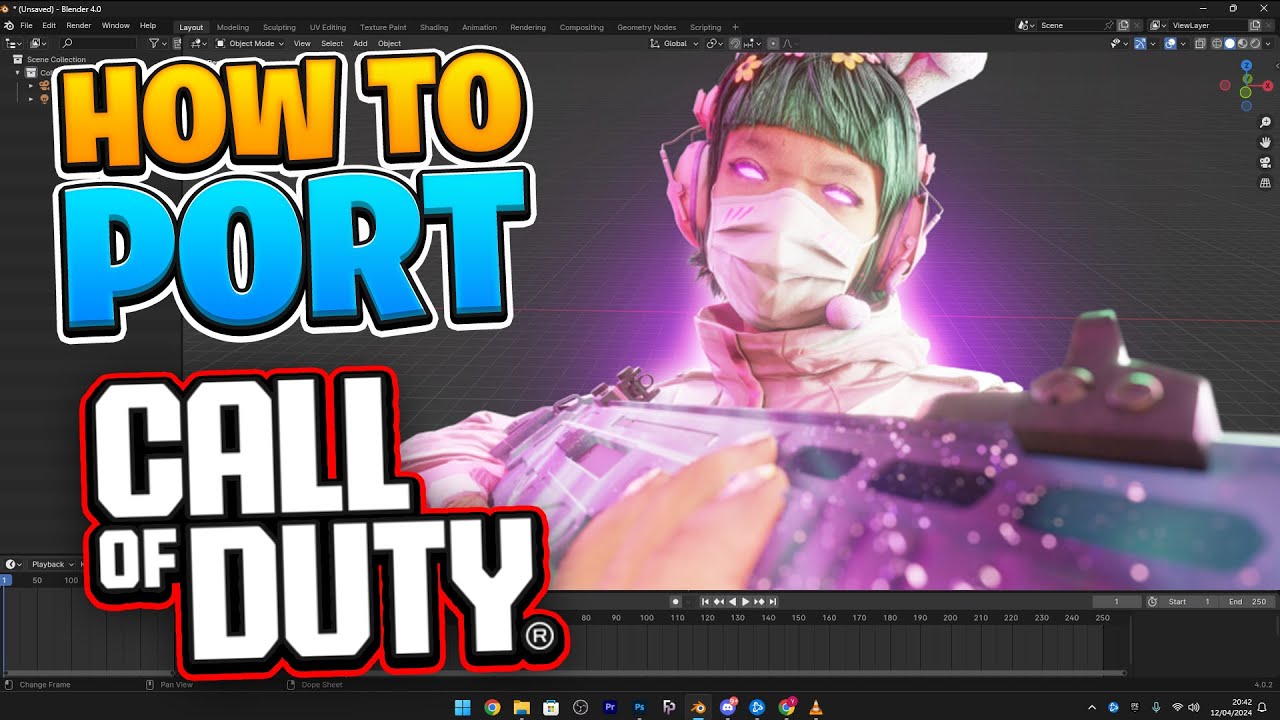Open the Render menu
This screenshot has height=720, width=1280.
(x=79, y=25)
